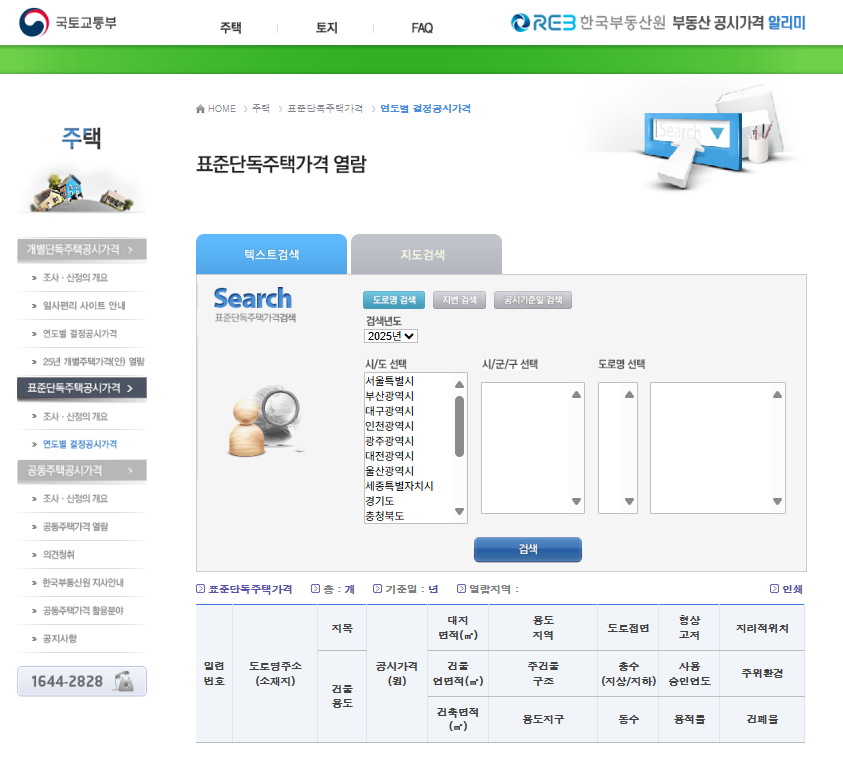The width and height of the screenshot is (843, 766).
Task: Open the 검색년도 2025년 dropdown
Action: (x=391, y=336)
